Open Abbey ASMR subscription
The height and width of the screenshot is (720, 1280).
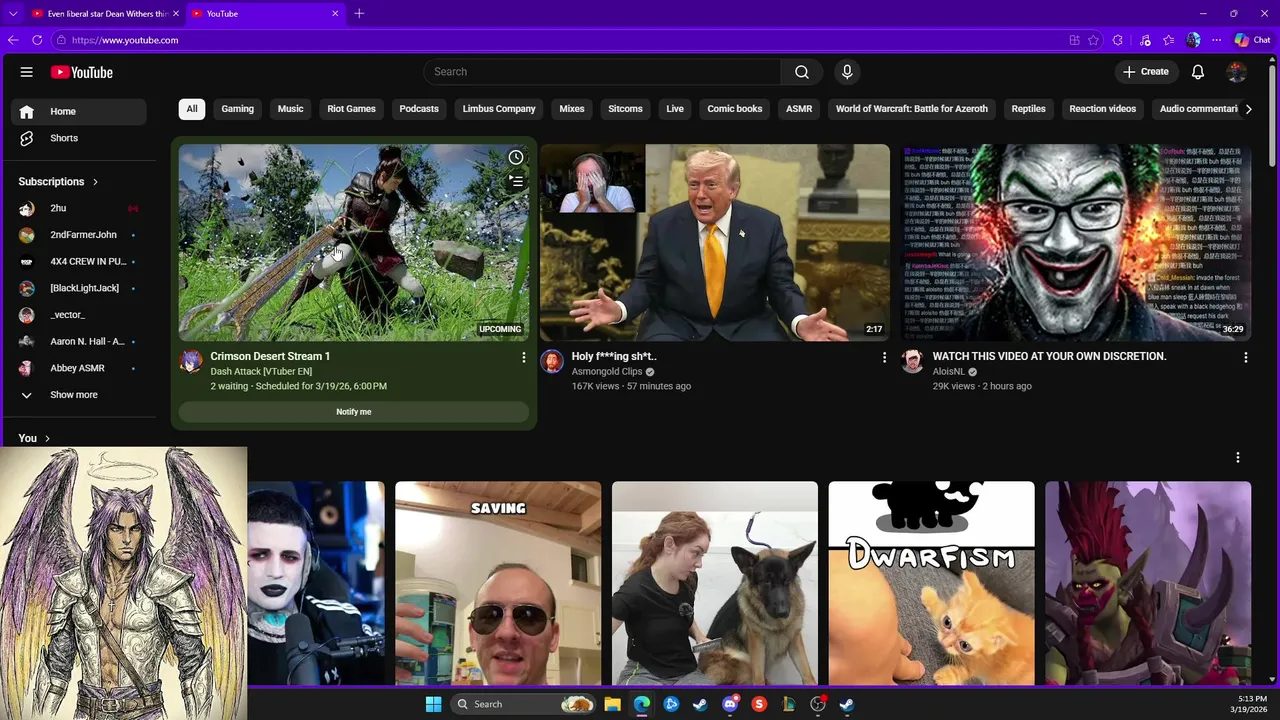pos(80,368)
